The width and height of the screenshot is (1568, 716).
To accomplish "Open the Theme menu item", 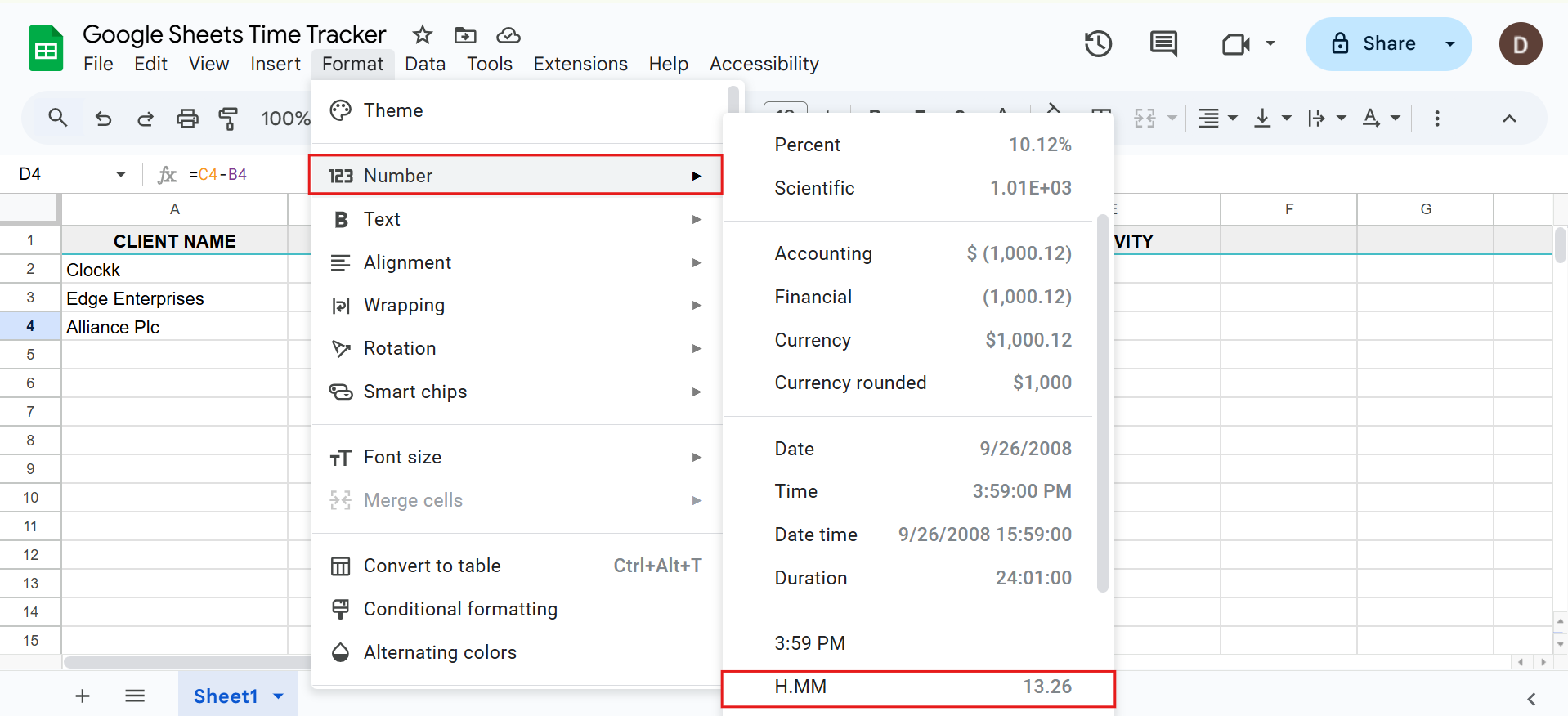I will (516, 110).
